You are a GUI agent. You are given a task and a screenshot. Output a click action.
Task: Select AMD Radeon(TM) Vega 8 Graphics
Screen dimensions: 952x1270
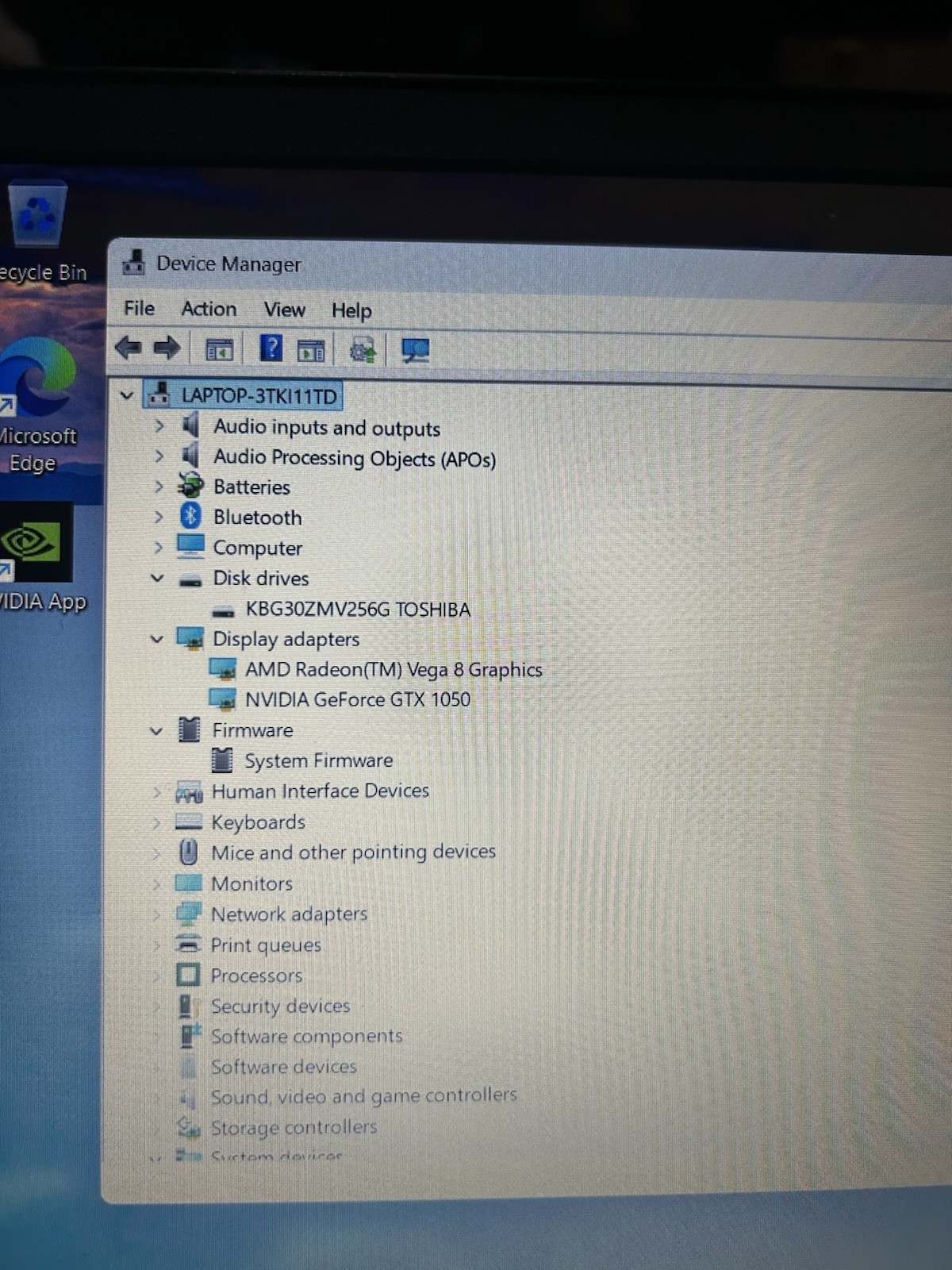point(393,669)
